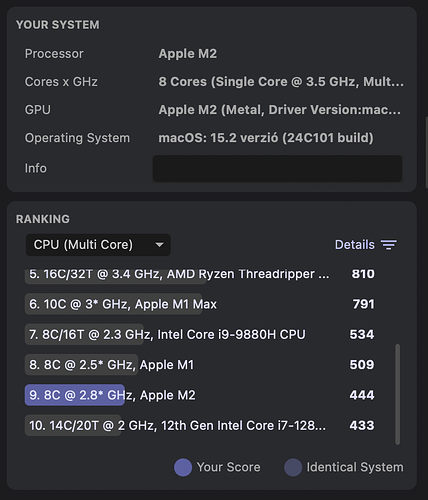
Task: Click the Apple M2 processor value
Action: click(x=188, y=54)
